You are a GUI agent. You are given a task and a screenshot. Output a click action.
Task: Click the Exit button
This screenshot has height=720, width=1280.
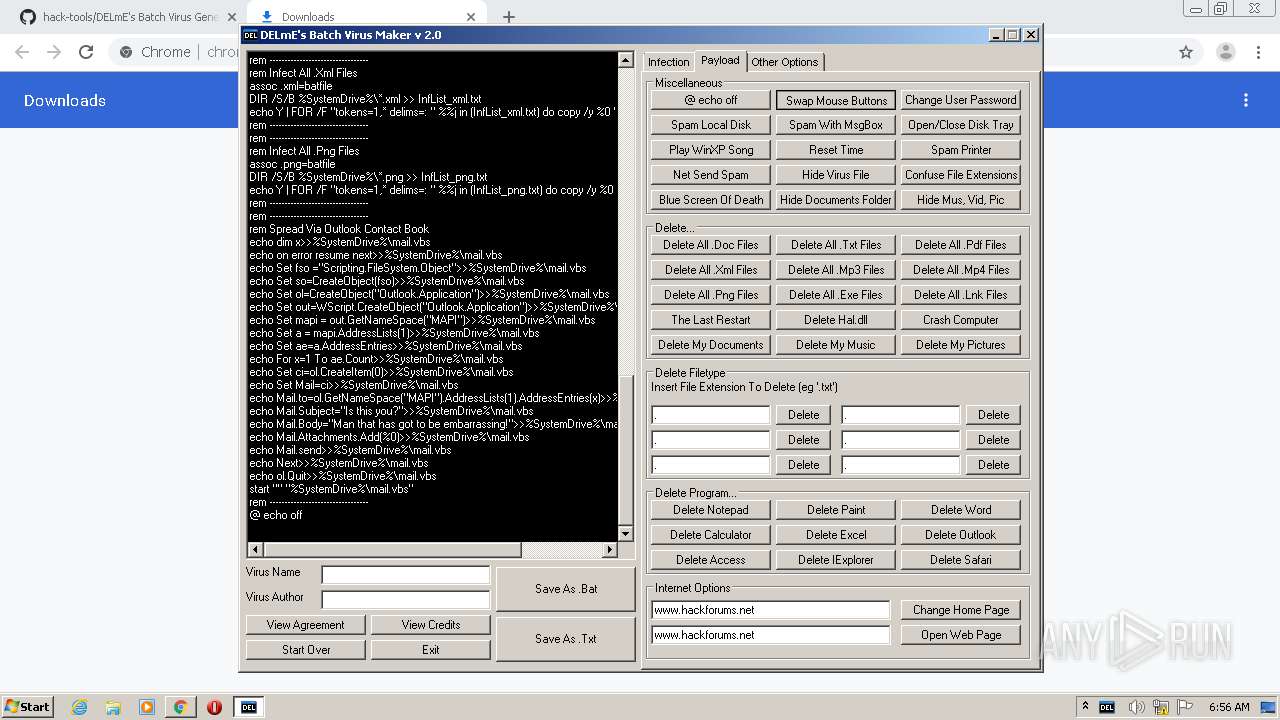tap(431, 650)
